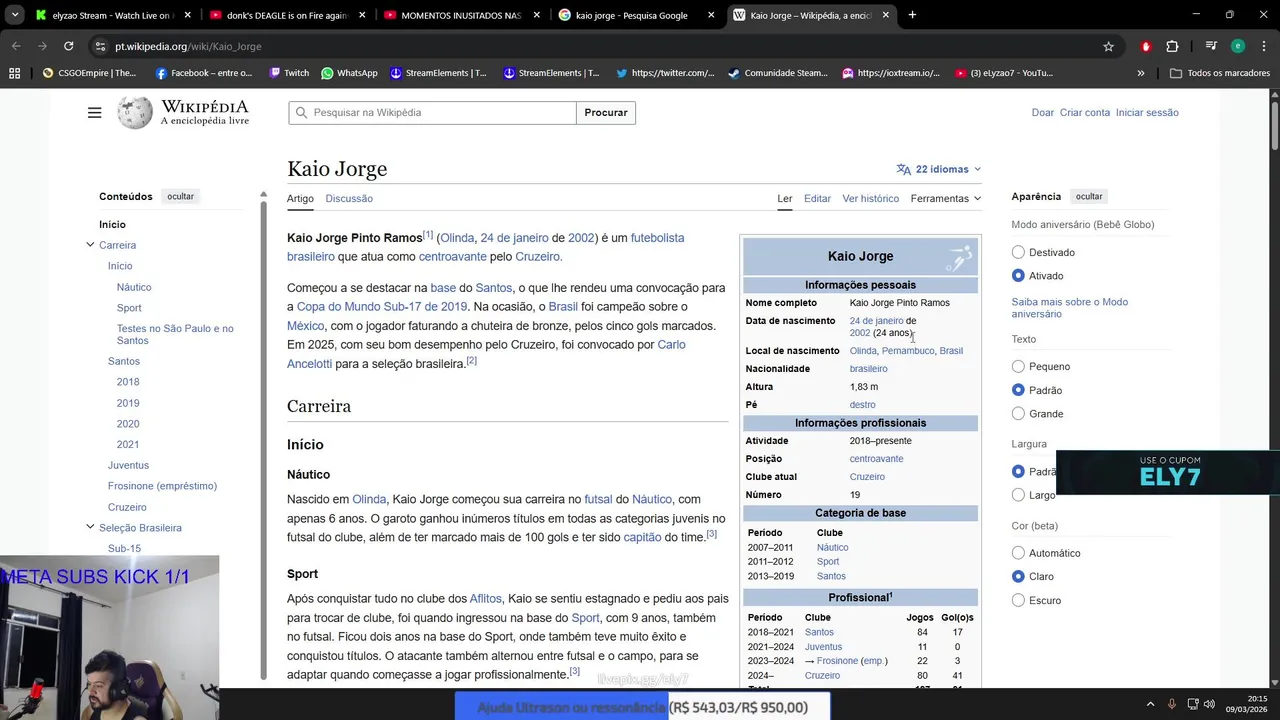Open a new tab with plus icon
Image resolution: width=1280 pixels, height=720 pixels.
912,15
